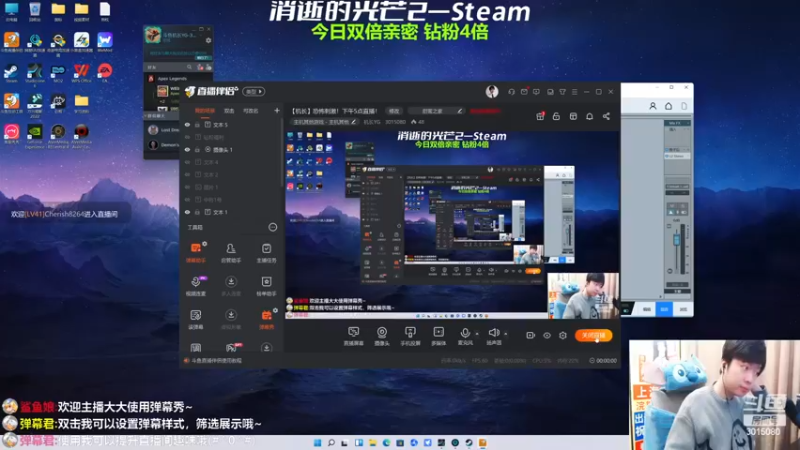The image size is (800, 450).
Task: Open Steam shortcut on the desktop
Action: point(11,72)
